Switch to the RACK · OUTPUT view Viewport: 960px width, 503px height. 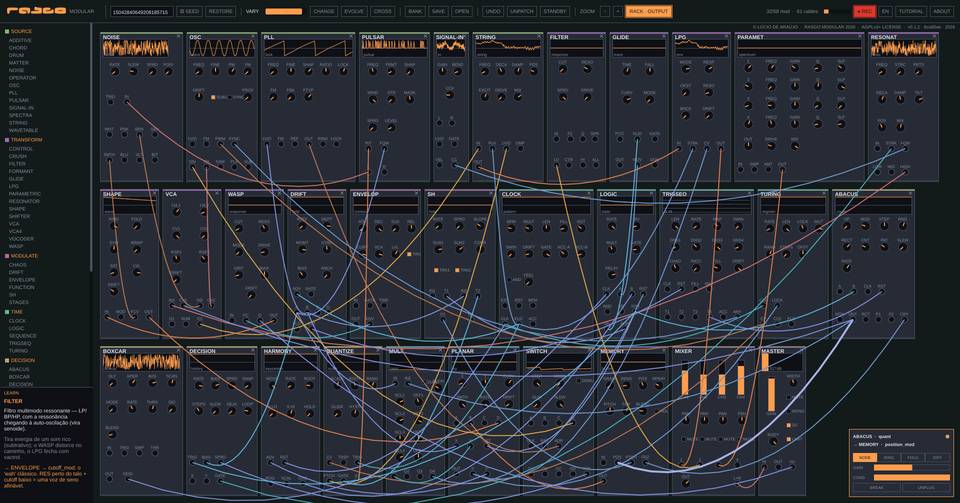click(648, 11)
